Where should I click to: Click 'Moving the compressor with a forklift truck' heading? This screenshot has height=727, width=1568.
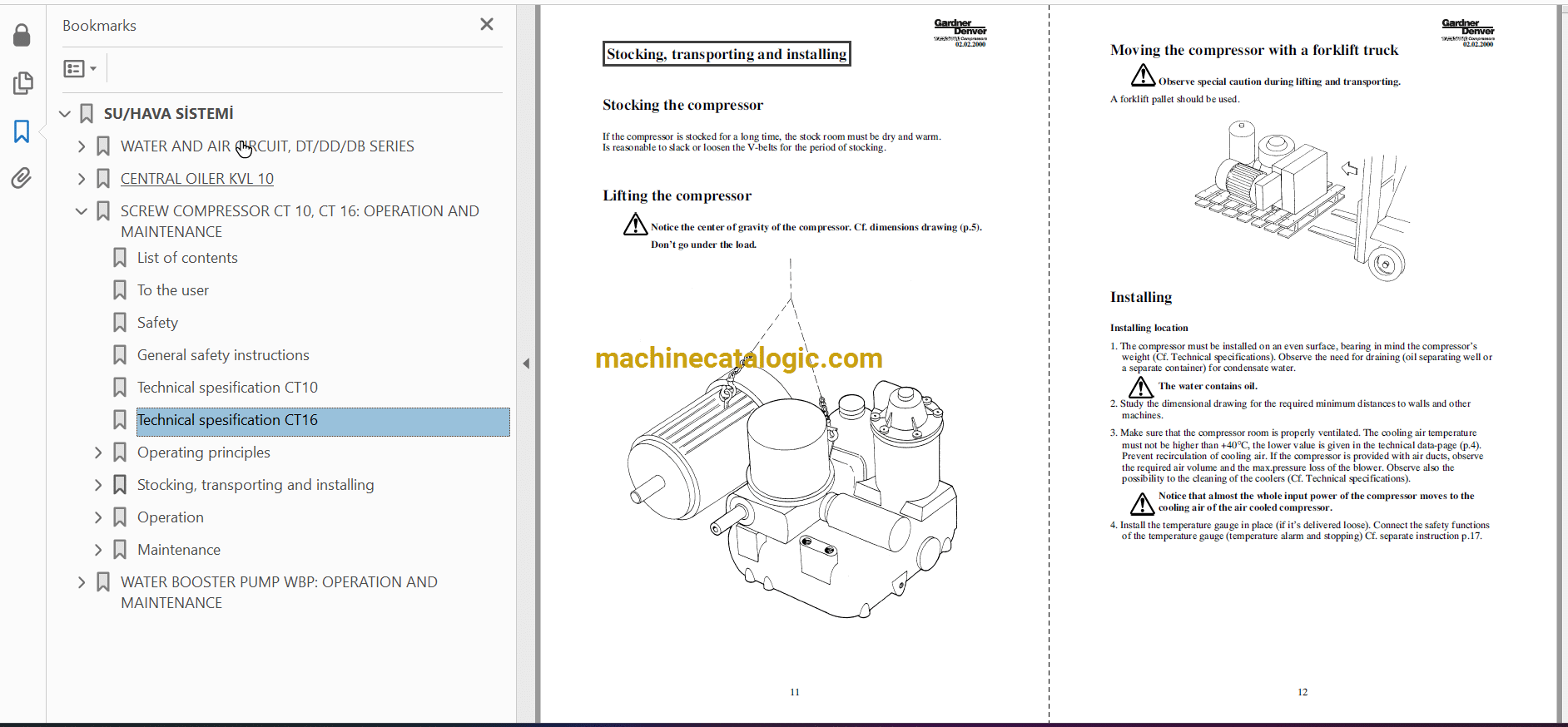(x=1254, y=50)
